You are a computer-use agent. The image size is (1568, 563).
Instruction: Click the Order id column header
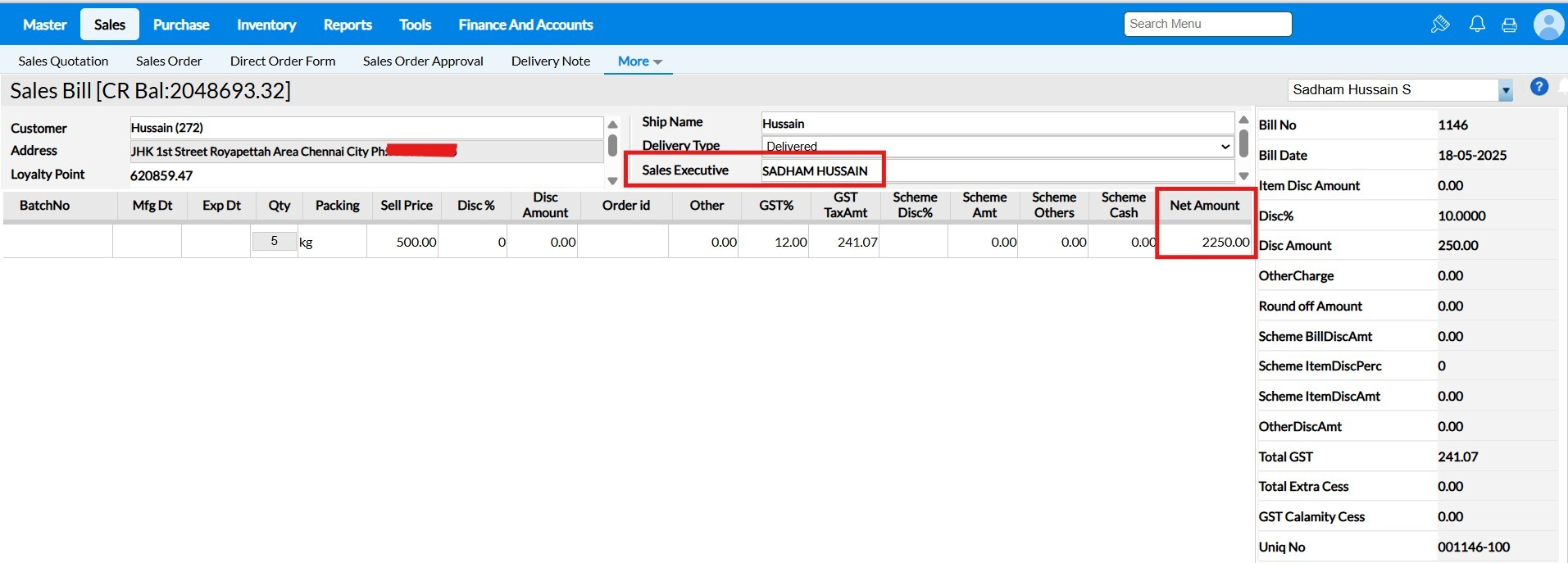(x=626, y=205)
